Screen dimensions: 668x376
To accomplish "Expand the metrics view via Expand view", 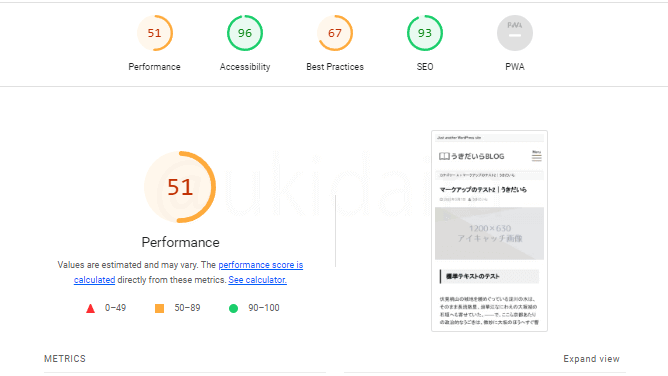I will click(x=591, y=359).
